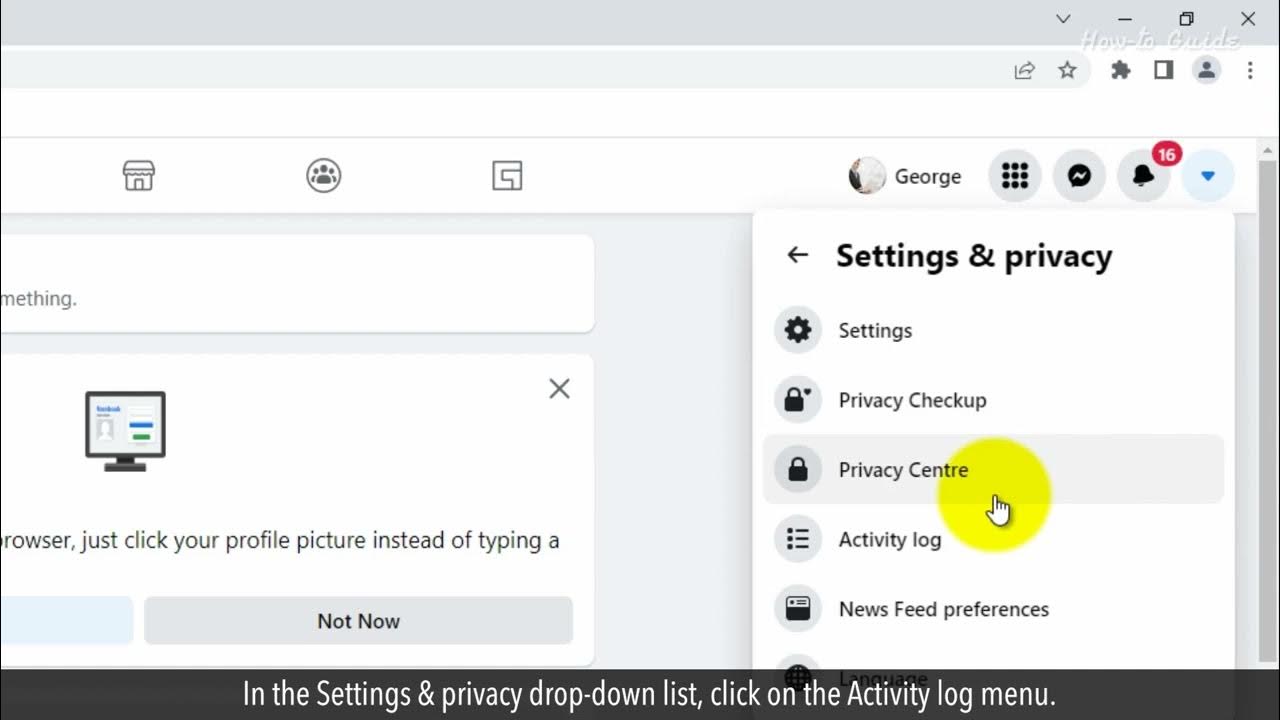Open the Gaming icon in the navigation bar

[x=507, y=176]
